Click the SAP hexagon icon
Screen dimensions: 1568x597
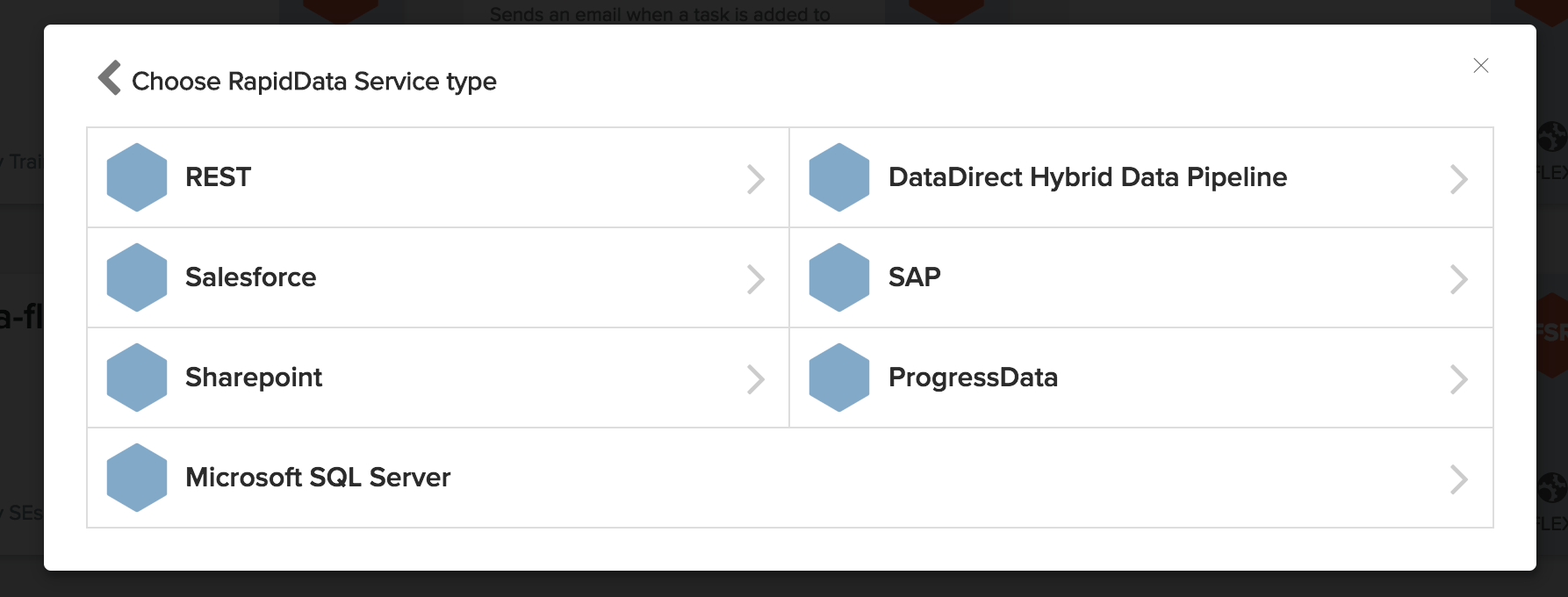point(839,277)
